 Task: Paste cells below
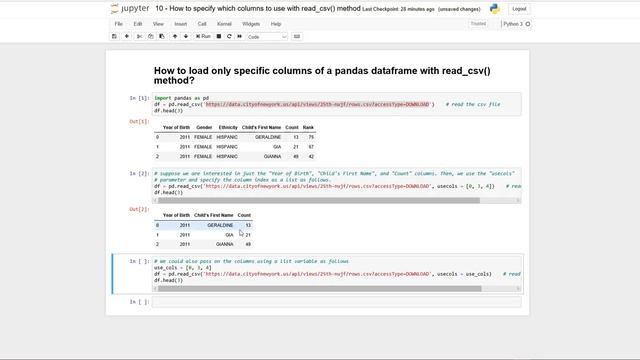[162, 36]
